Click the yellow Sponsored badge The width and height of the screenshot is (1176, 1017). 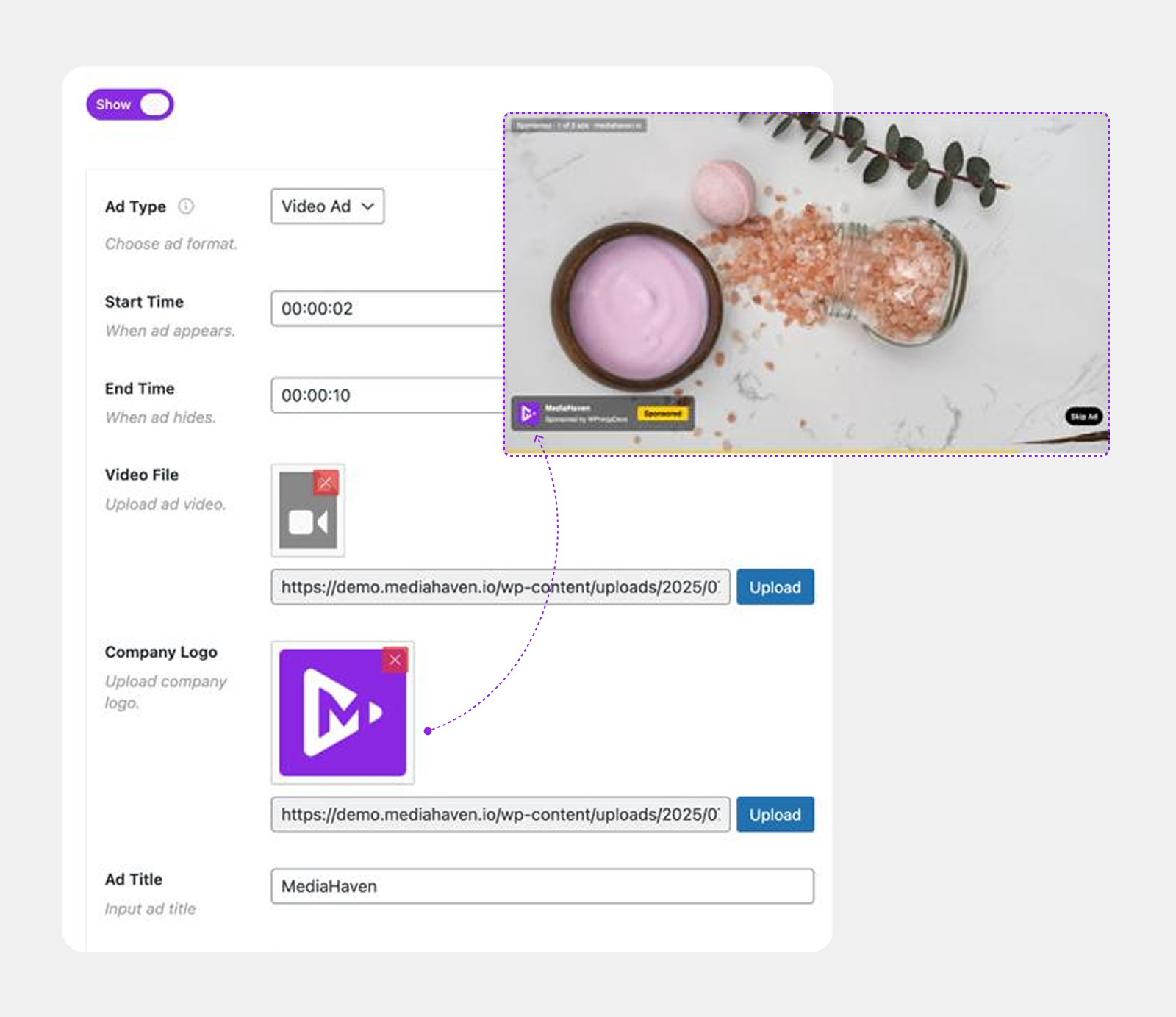click(x=663, y=414)
